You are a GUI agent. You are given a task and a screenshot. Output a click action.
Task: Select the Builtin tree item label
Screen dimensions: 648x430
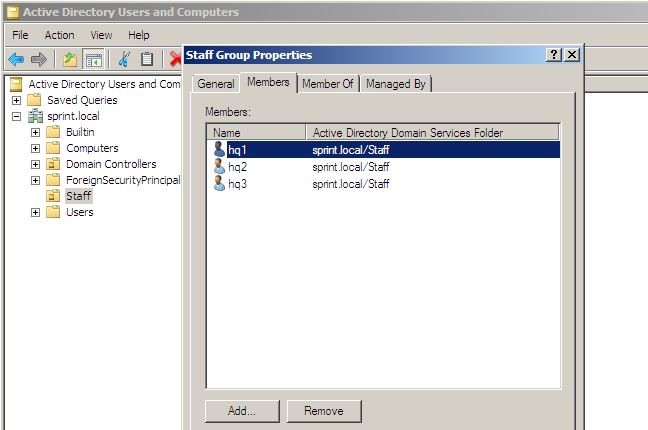point(80,132)
